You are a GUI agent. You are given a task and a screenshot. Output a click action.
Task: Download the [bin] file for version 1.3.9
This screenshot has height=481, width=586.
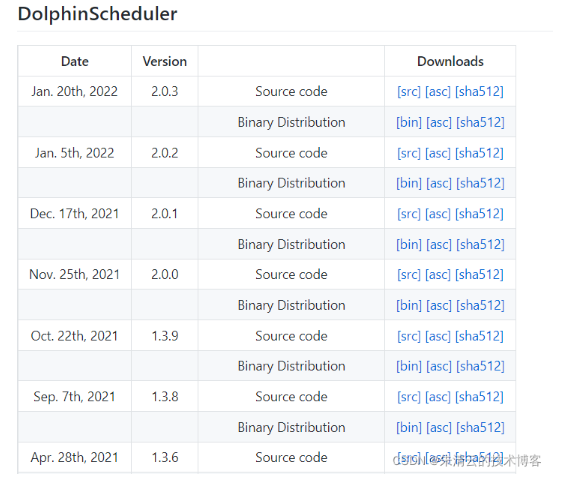(x=409, y=366)
